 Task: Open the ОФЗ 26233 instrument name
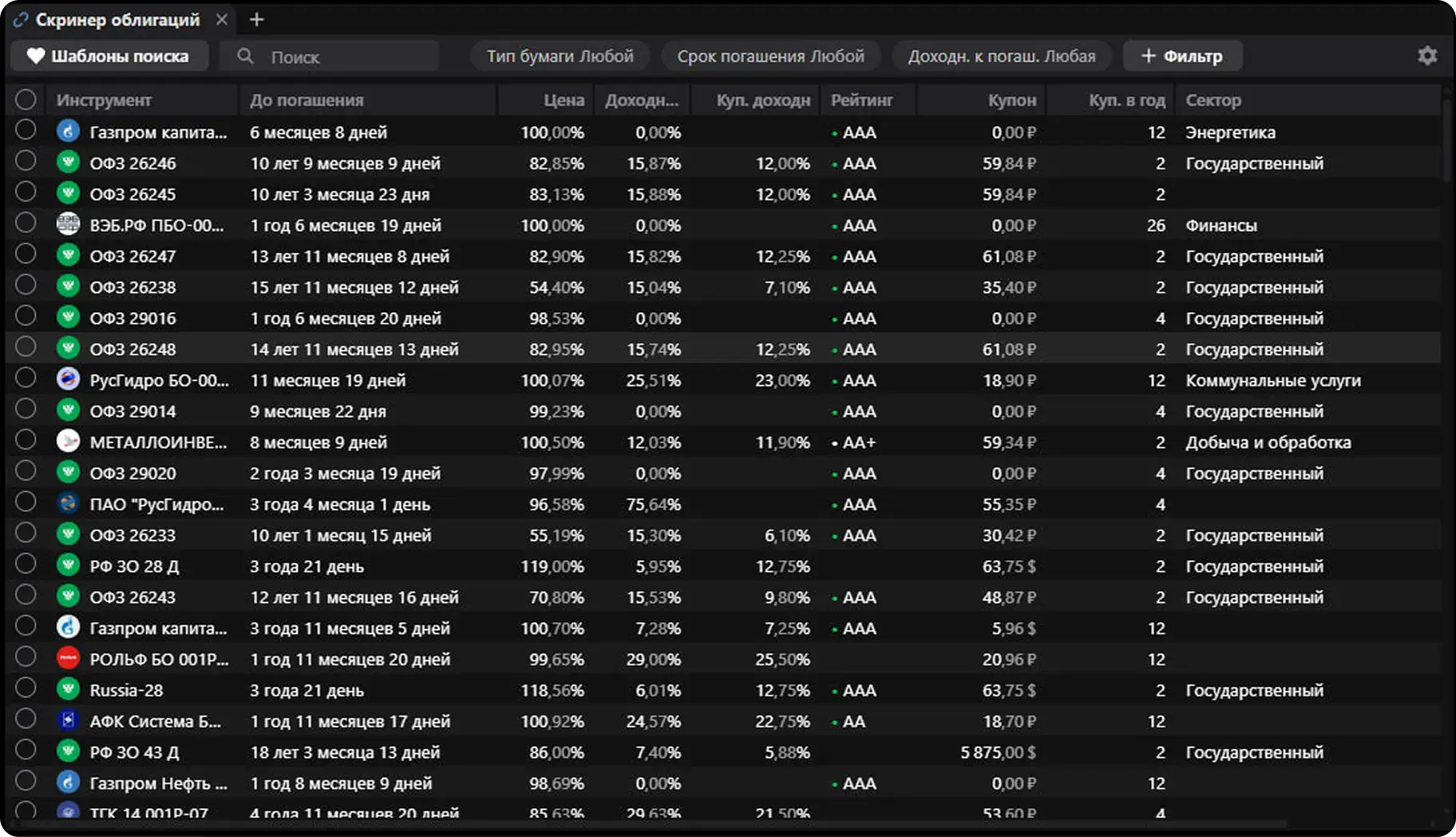click(x=133, y=535)
